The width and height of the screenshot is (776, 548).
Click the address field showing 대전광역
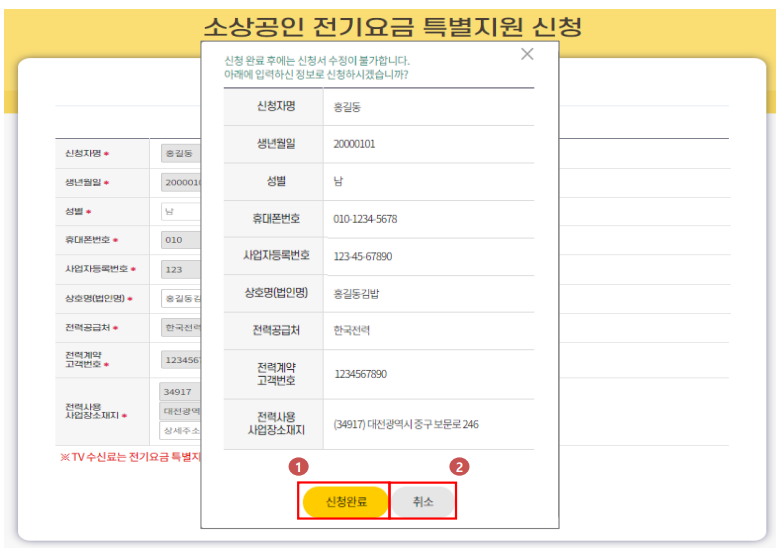pyautogui.click(x=180, y=411)
